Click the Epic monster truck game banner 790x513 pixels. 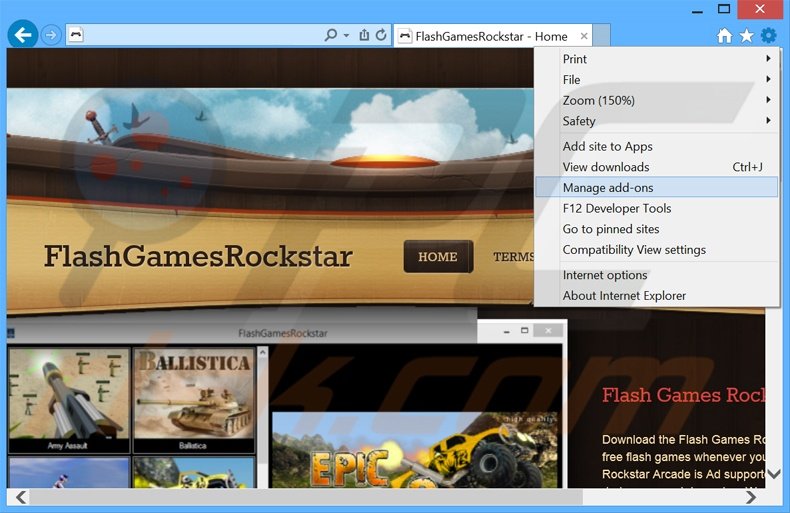click(x=415, y=450)
